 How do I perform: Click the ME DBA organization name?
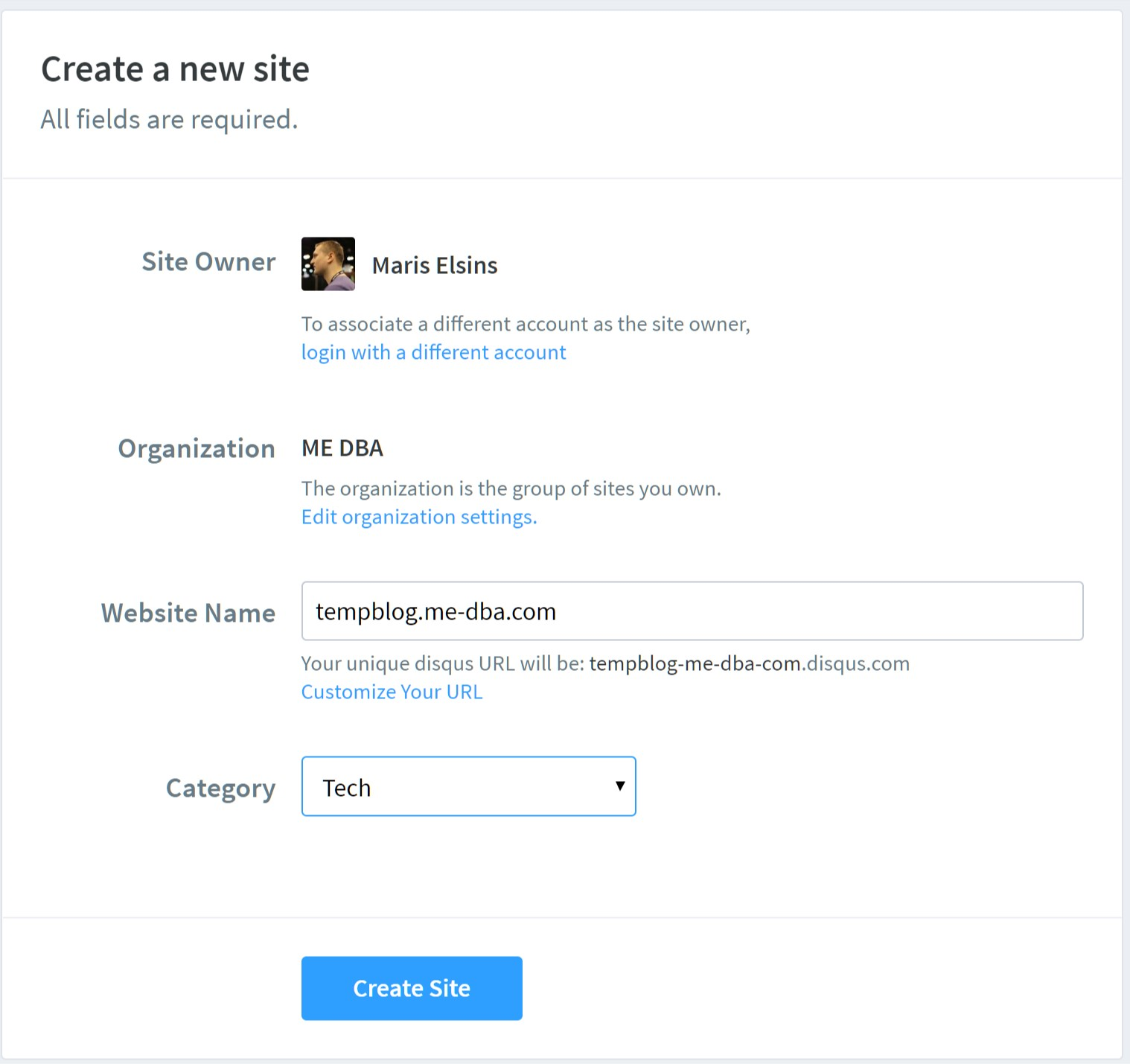[342, 448]
